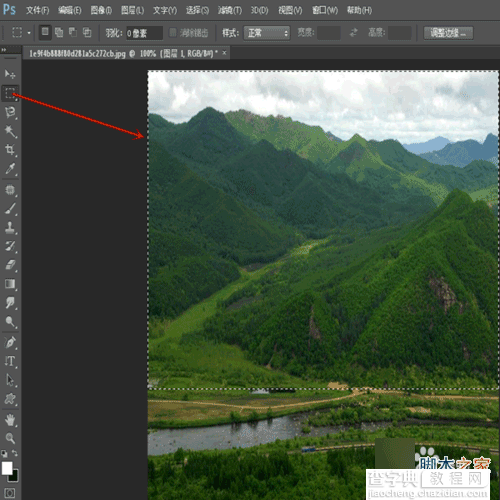Select the Smudge tool

[10, 303]
